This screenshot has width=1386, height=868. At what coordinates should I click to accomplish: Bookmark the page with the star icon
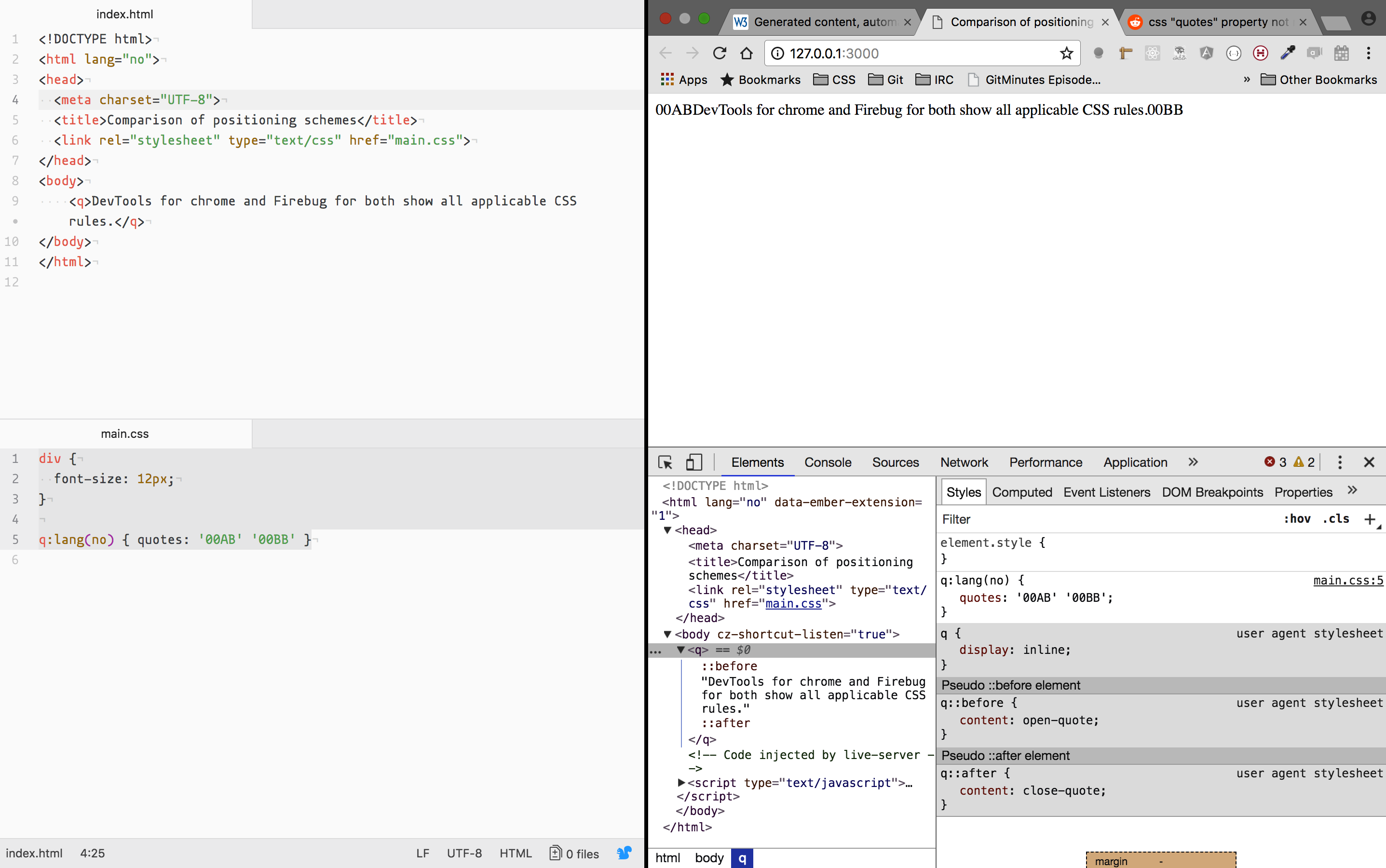1066,53
